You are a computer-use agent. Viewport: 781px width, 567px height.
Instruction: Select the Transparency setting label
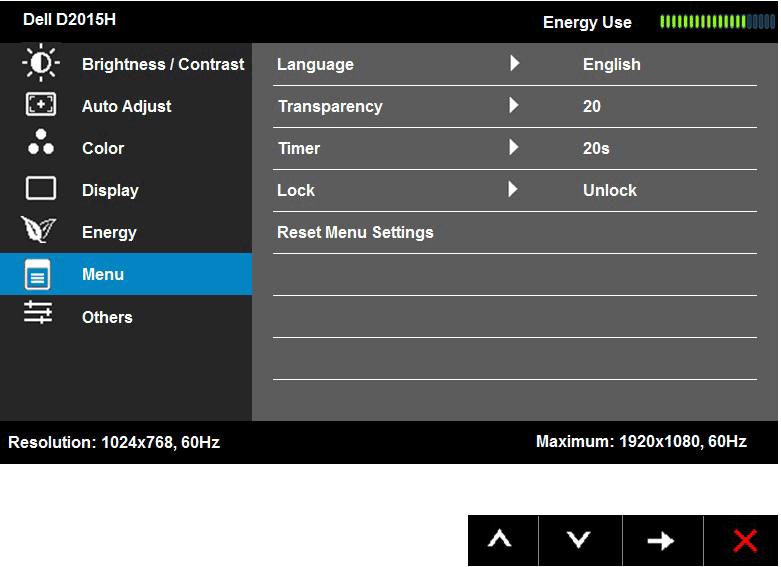point(330,107)
